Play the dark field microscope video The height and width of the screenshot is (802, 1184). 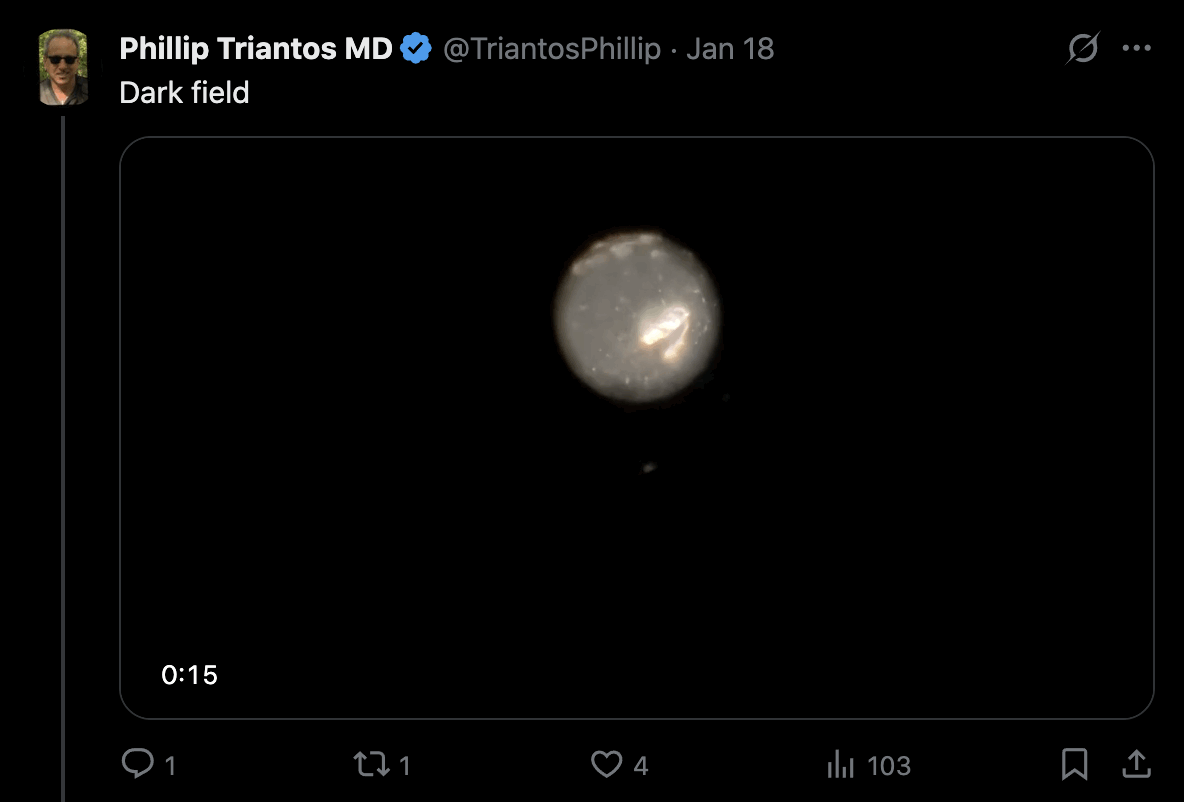637,427
